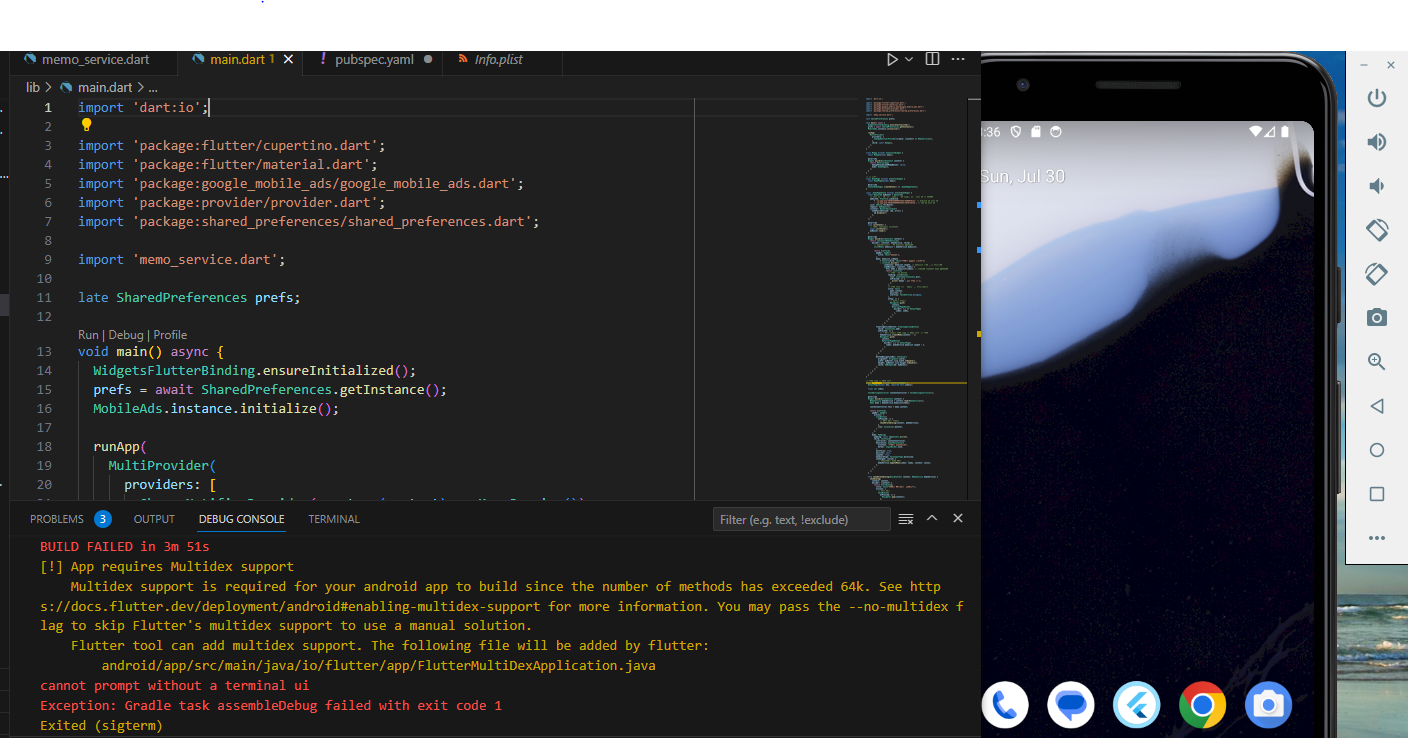The height and width of the screenshot is (738, 1408).
Task: Open Chrome on the emulator home screen
Action: [x=1202, y=706]
